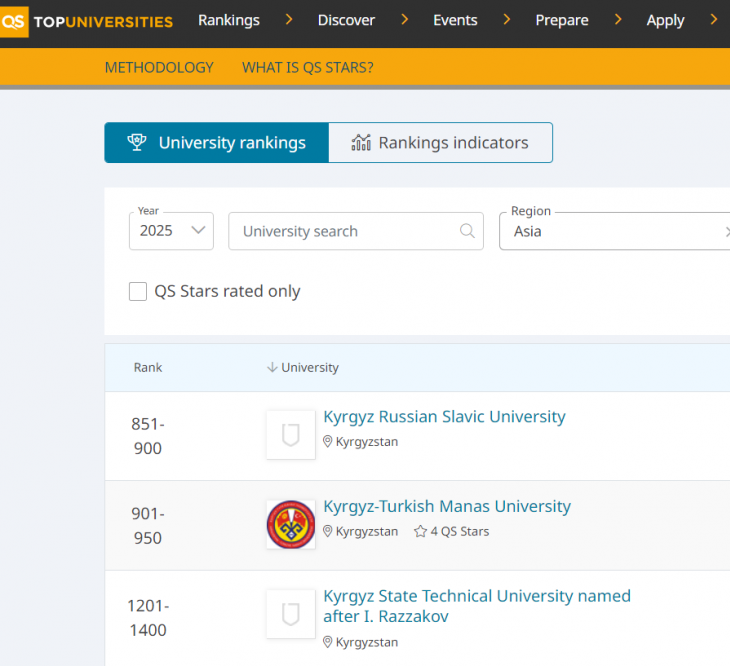Click the magnifier icon in University search
This screenshot has width=730, height=666.
[467, 231]
